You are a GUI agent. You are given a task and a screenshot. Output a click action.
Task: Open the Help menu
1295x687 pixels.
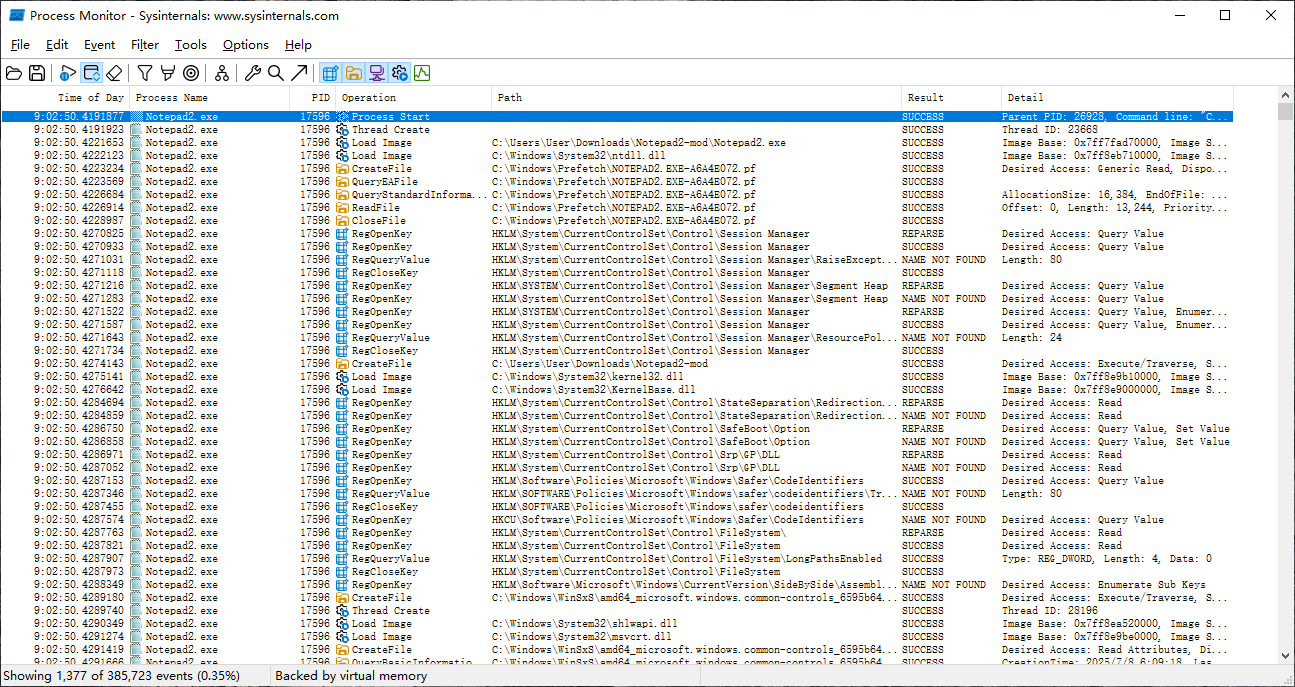298,45
